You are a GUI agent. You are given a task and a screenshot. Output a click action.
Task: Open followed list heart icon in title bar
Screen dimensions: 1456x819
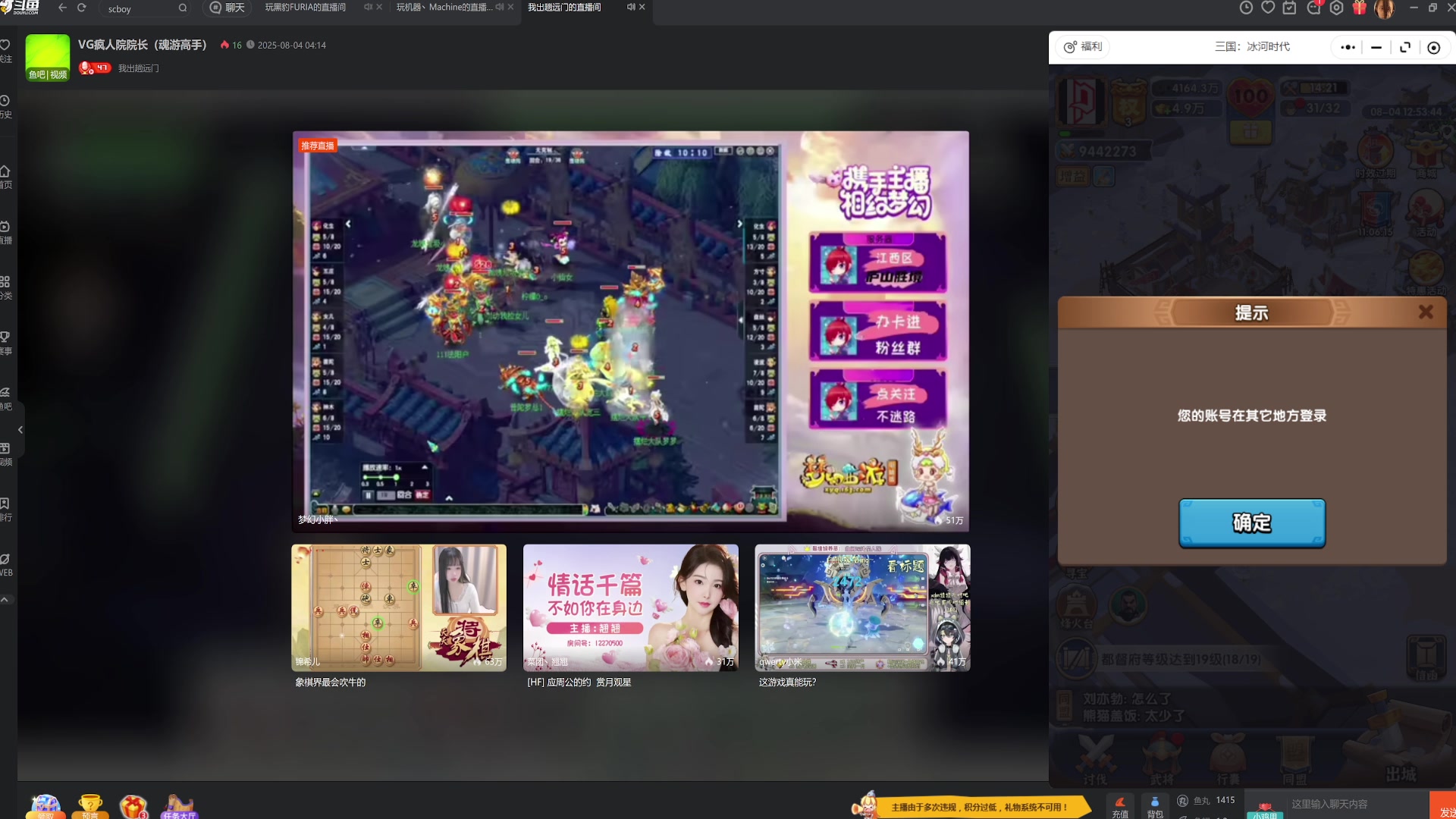1268,8
